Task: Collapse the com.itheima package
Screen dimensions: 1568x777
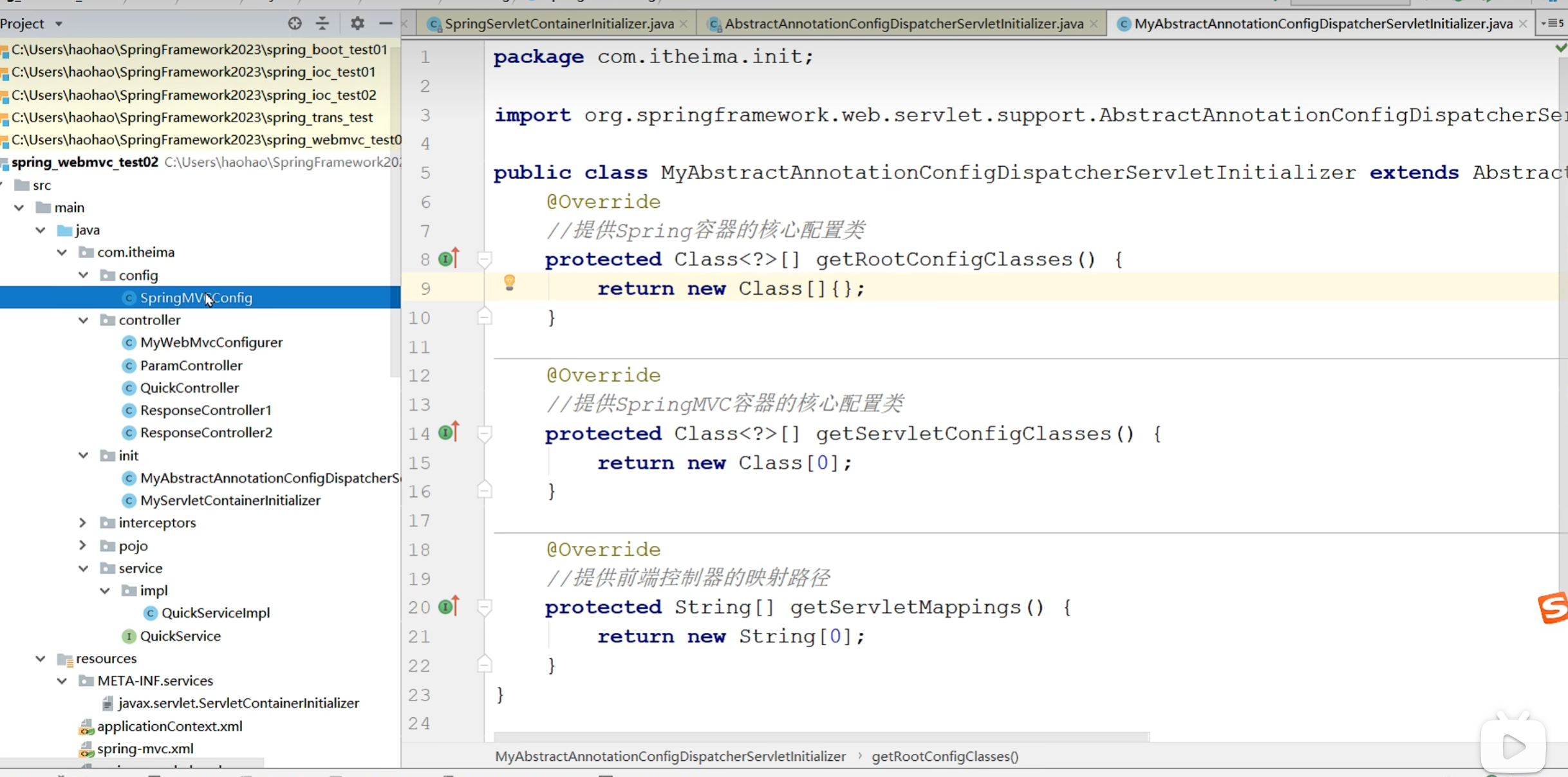Action: pyautogui.click(x=62, y=252)
